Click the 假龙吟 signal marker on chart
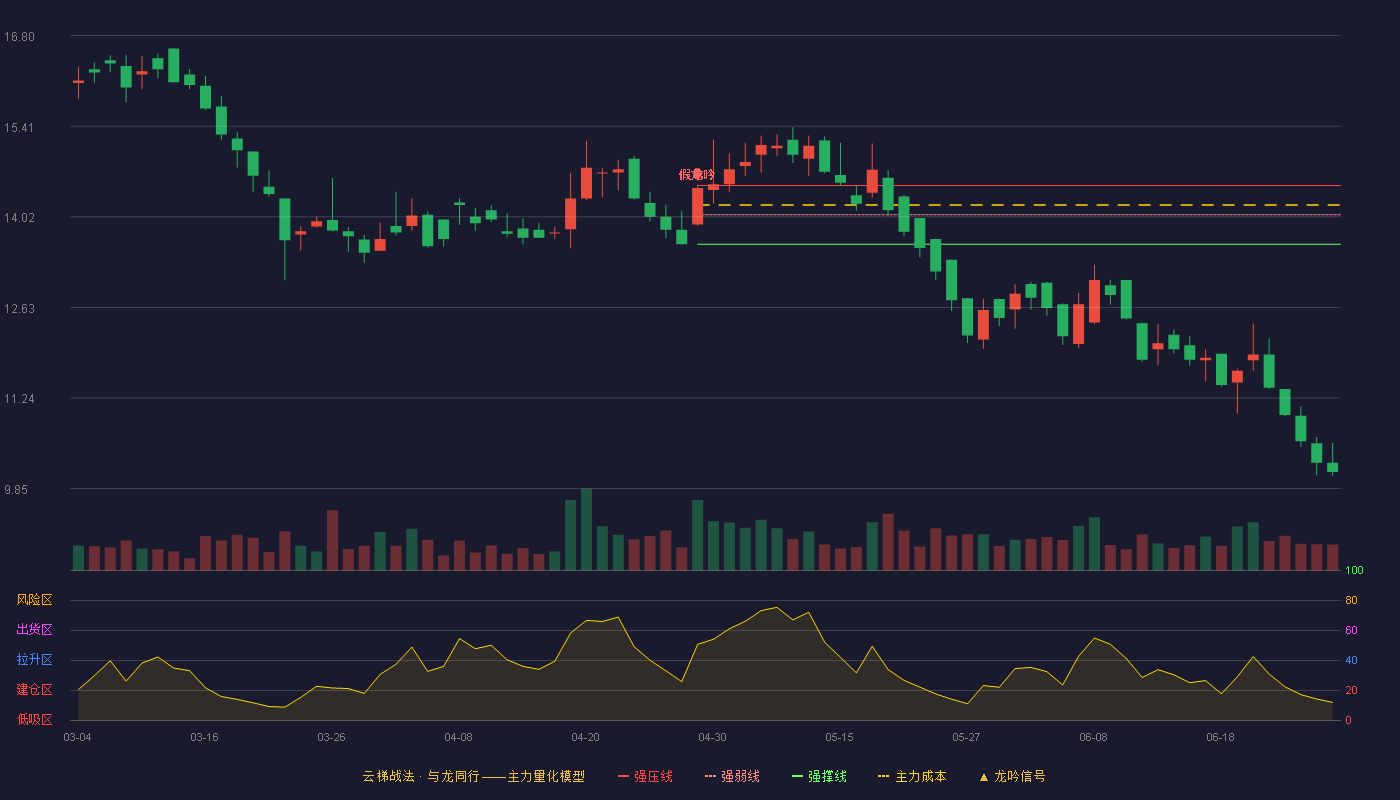1400x800 pixels. click(697, 174)
